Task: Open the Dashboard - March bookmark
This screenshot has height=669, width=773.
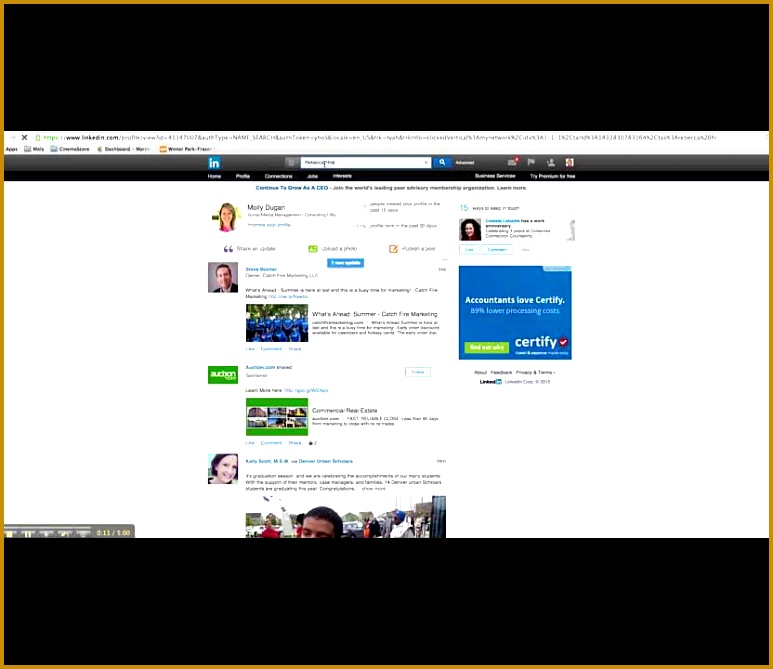Action: coord(123,149)
